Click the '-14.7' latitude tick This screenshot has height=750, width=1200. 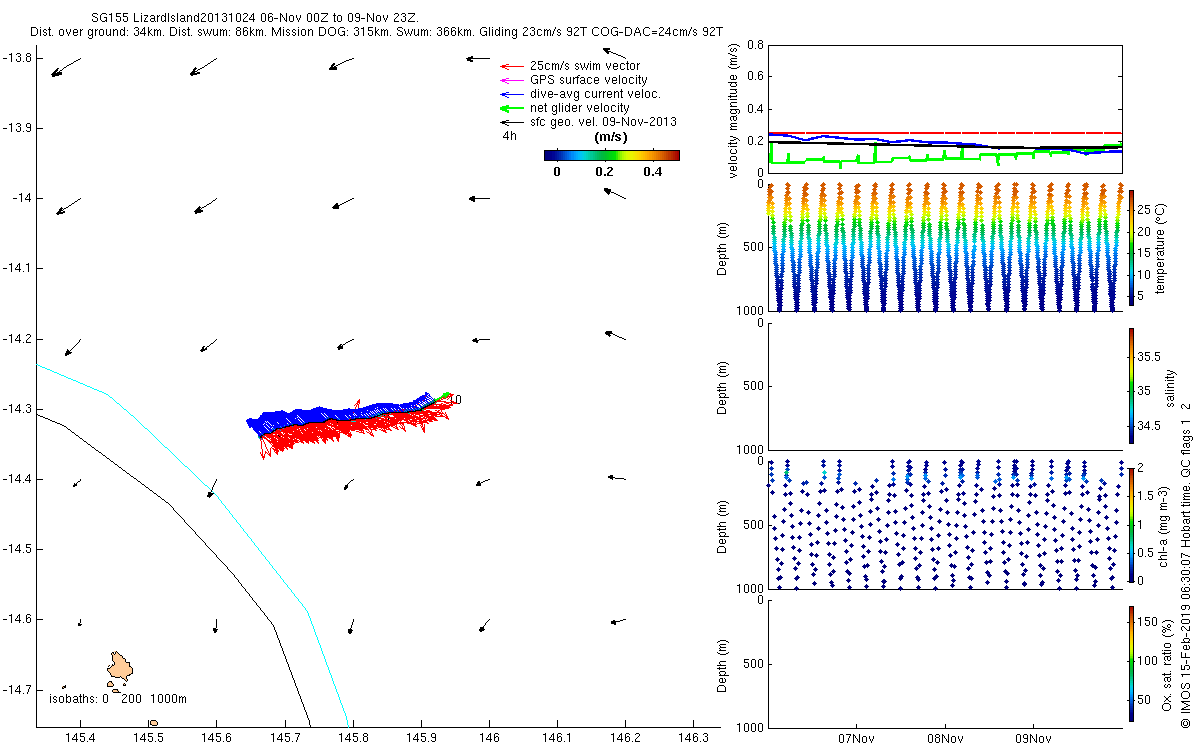tap(18, 689)
